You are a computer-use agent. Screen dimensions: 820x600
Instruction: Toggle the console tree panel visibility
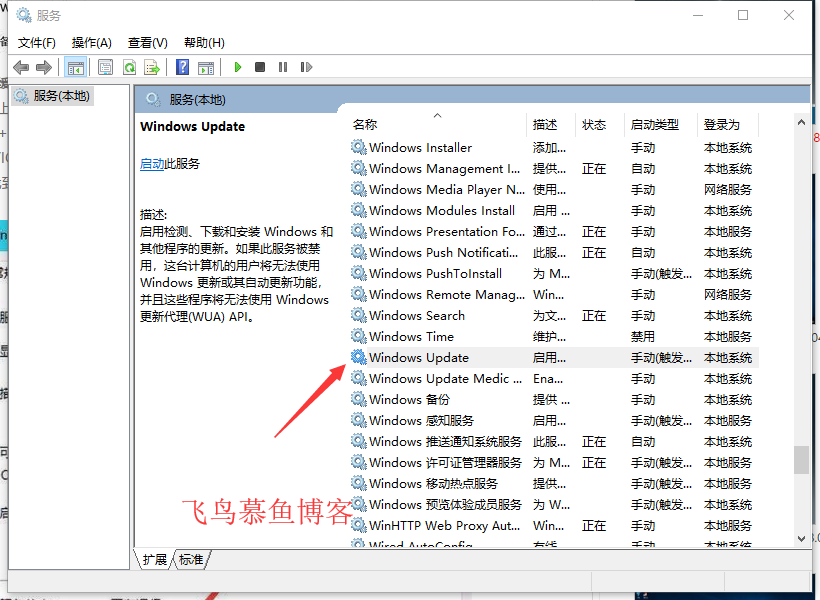(75, 67)
